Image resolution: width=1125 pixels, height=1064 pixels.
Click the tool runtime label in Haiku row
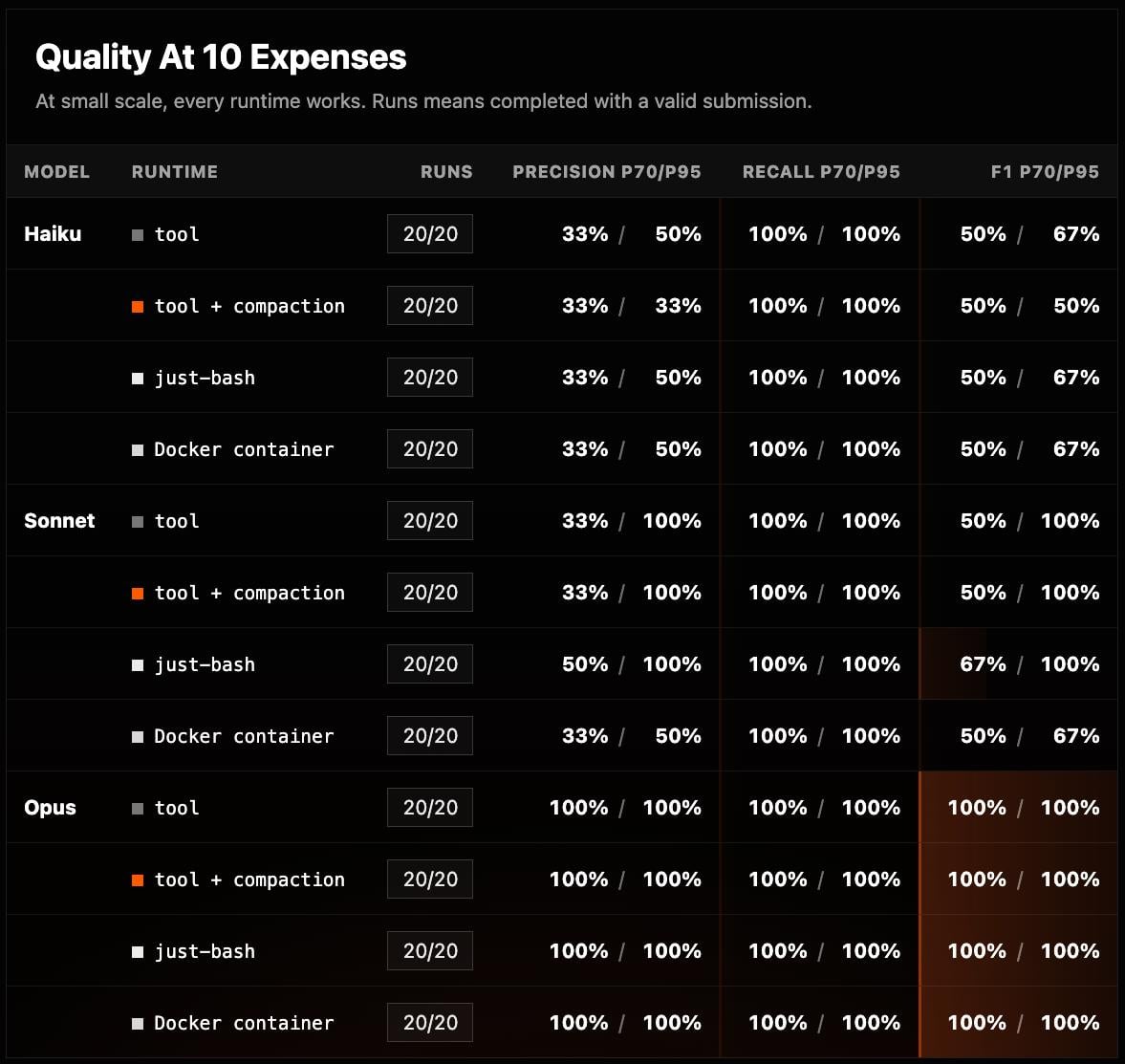click(177, 234)
